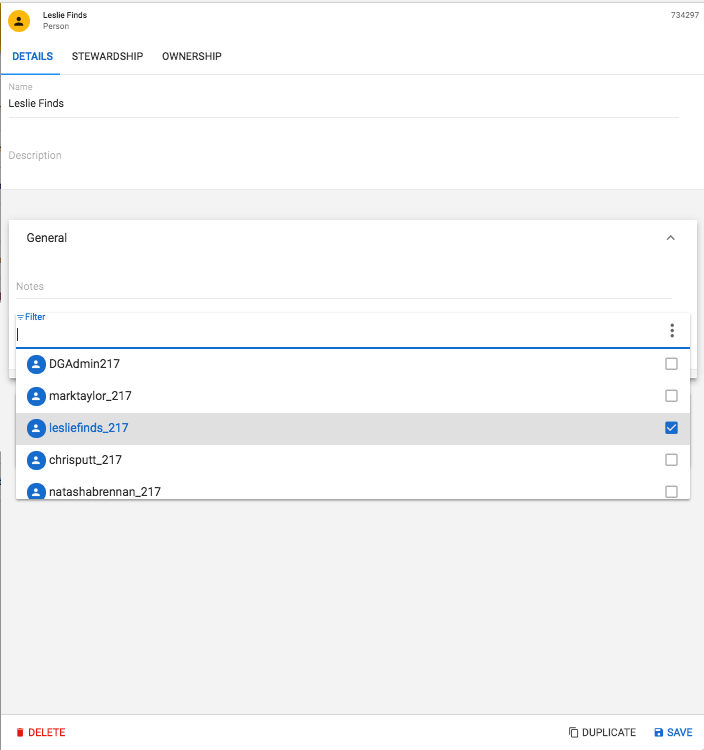704x750 pixels.
Task: Select natashabrennan_217 from the dropdown list
Action: coord(105,491)
